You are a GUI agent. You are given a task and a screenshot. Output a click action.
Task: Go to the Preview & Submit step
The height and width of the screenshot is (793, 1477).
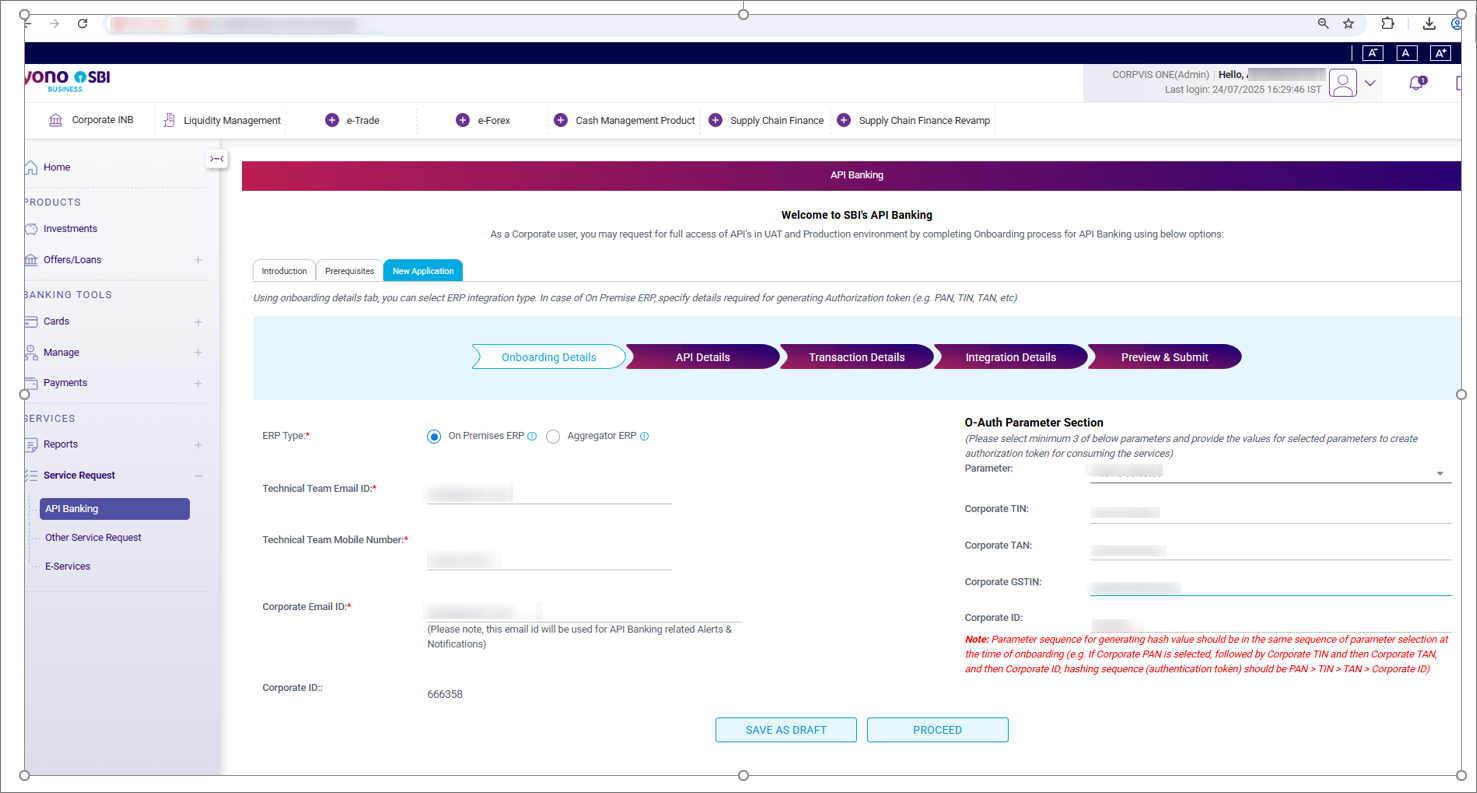pos(1165,357)
